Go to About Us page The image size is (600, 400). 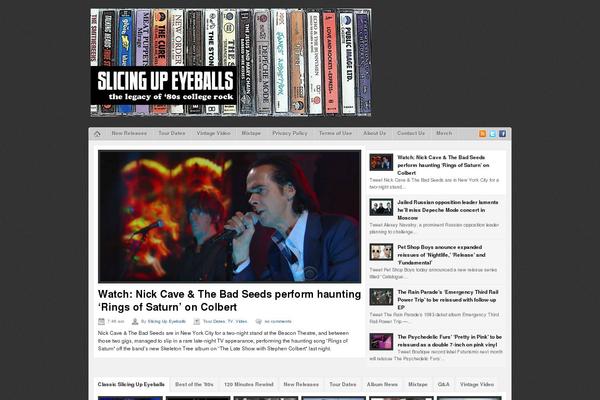(375, 133)
